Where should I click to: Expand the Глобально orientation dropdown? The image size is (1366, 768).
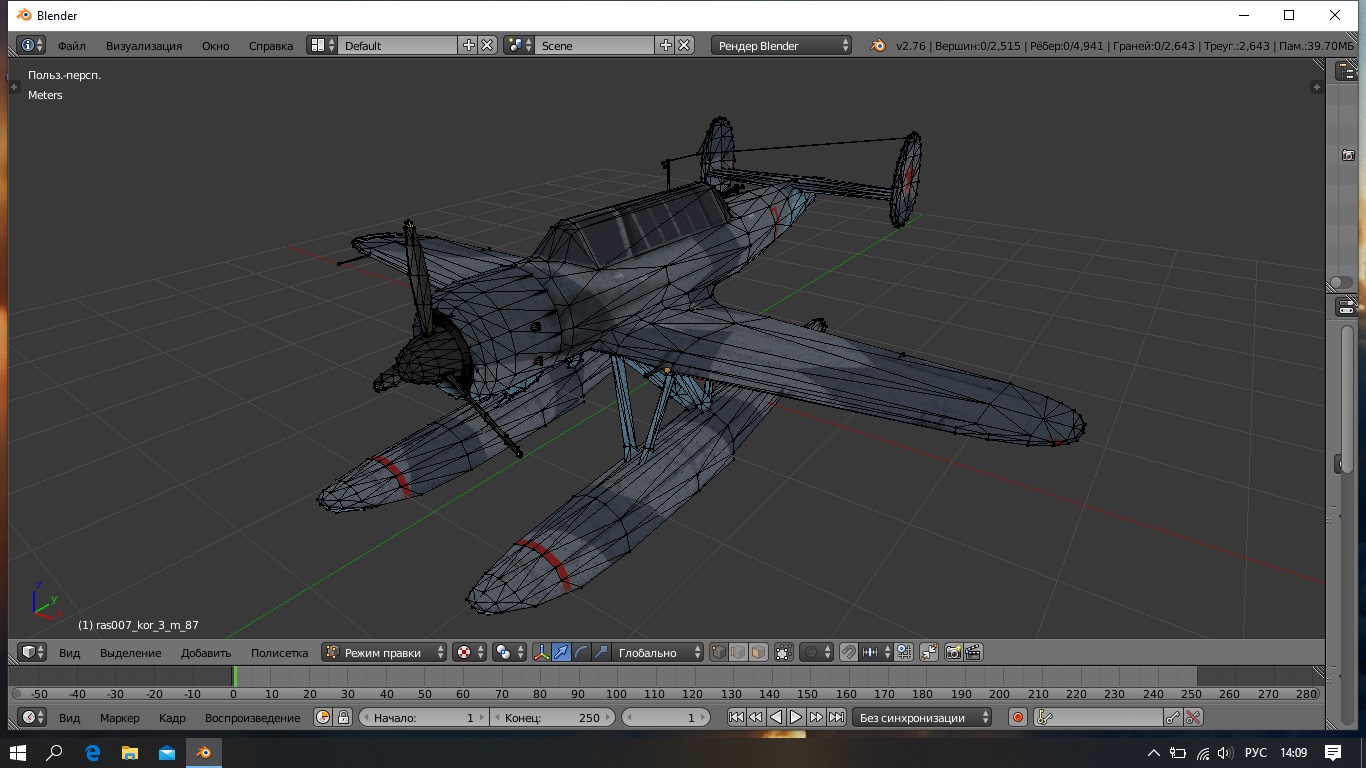[x=656, y=652]
